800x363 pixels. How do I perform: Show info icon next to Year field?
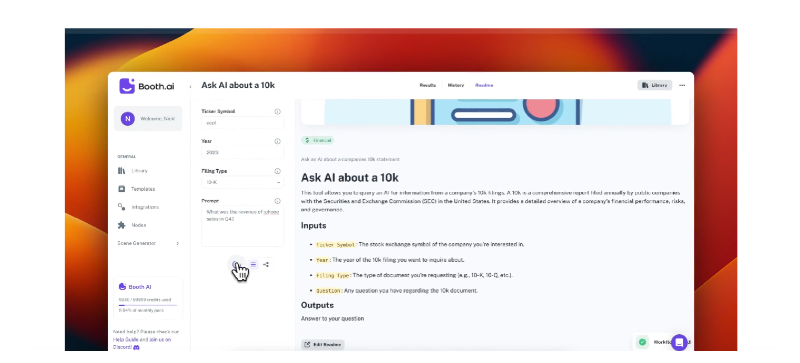[278, 141]
